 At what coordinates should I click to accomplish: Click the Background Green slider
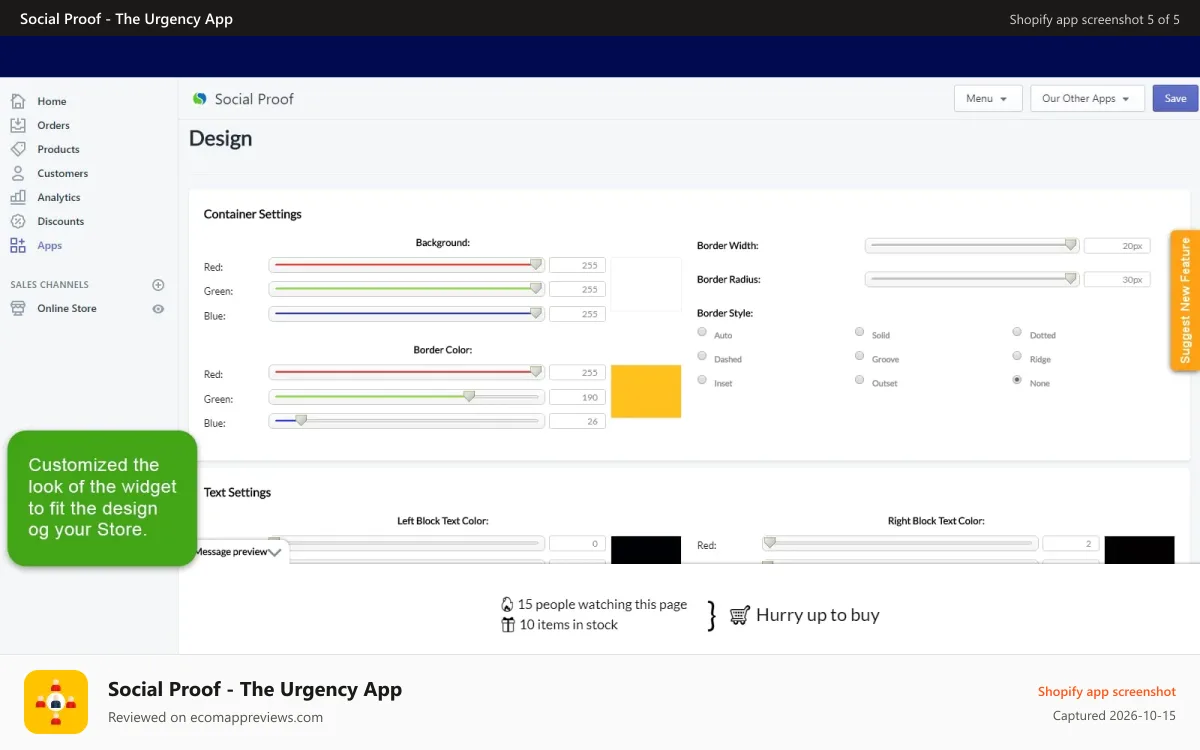tap(406, 289)
